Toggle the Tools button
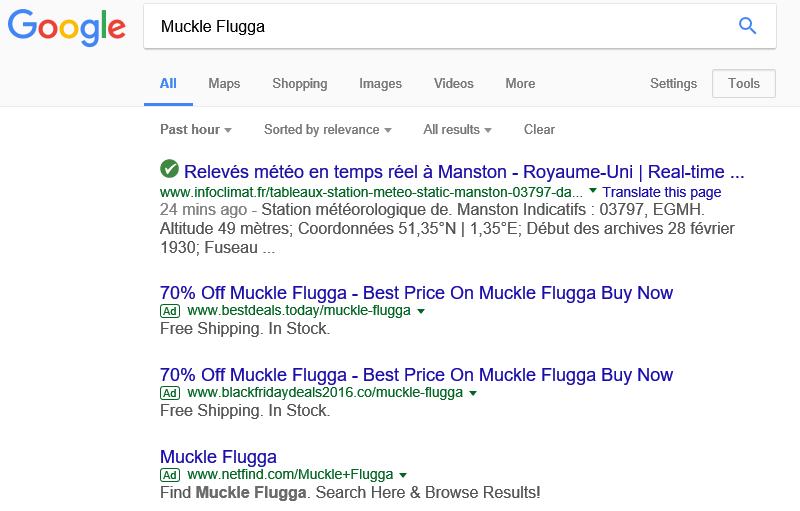 744,84
